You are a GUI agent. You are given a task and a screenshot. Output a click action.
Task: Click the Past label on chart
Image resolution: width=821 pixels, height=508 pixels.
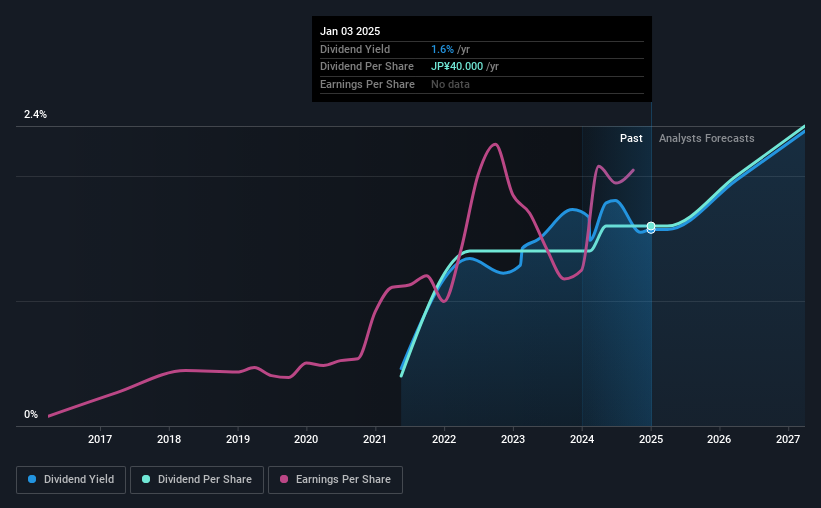click(x=631, y=138)
